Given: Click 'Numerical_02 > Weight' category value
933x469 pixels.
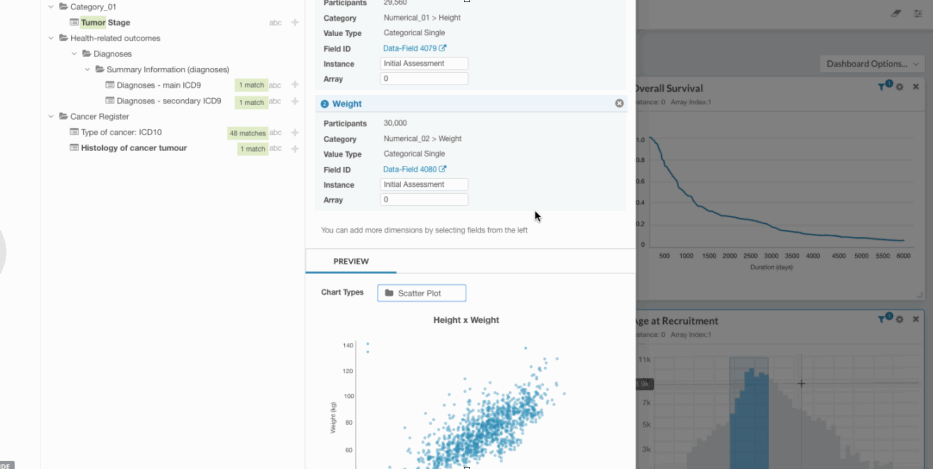Looking at the screenshot, I should click(422, 139).
